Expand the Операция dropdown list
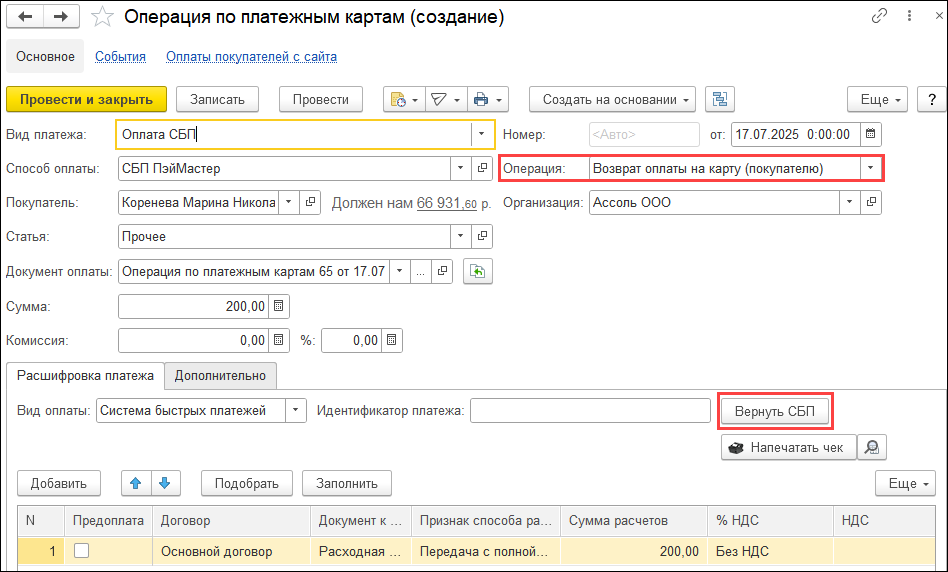Viewport: 948px width, 572px height. point(870,168)
